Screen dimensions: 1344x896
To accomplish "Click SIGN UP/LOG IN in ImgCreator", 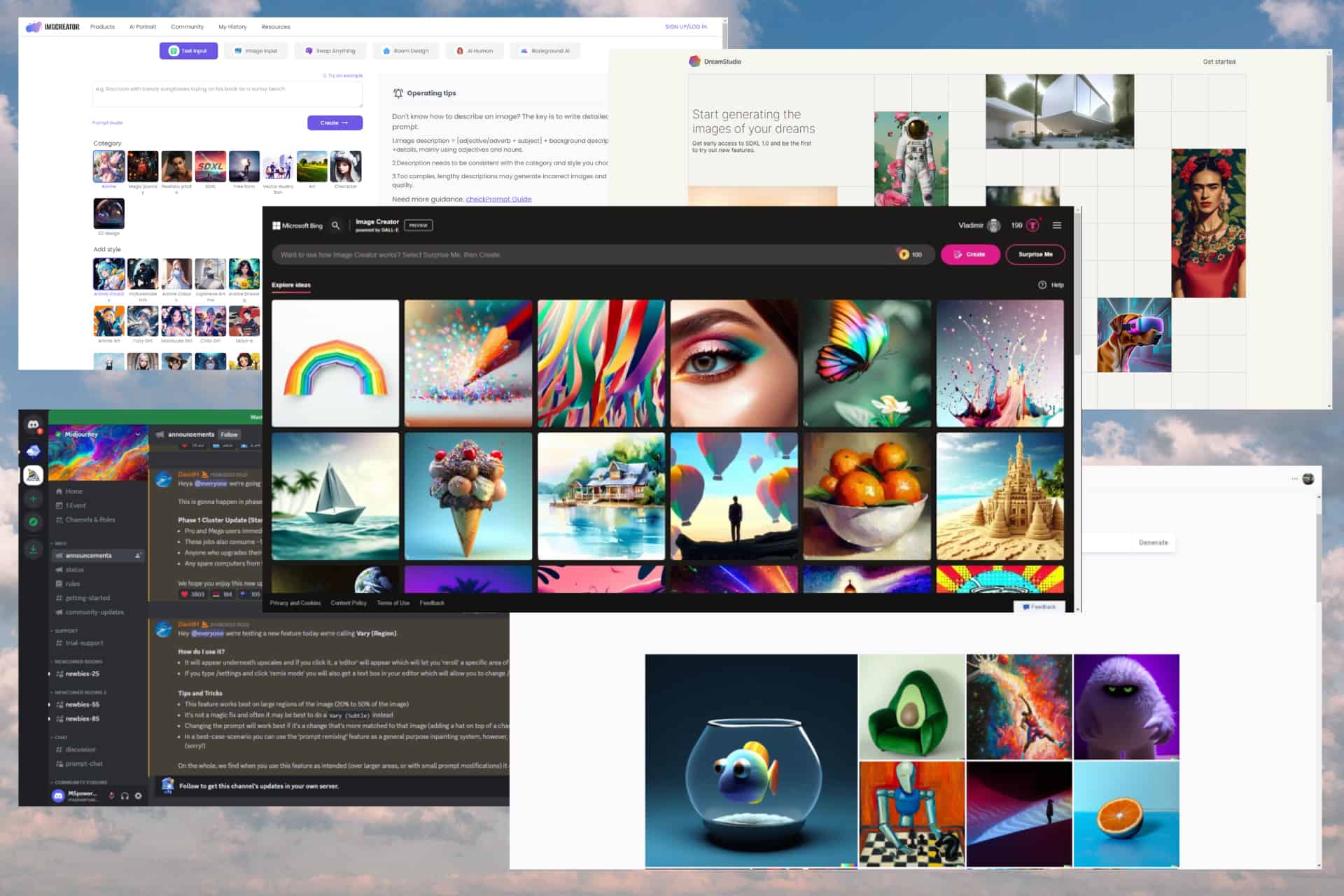I will click(686, 27).
